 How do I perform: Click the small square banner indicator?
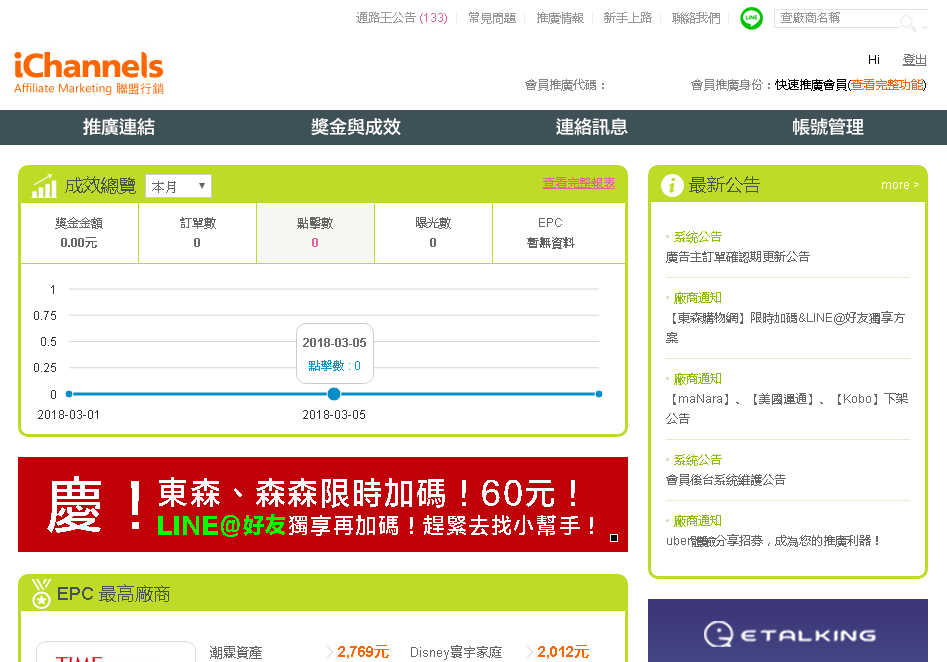[614, 538]
